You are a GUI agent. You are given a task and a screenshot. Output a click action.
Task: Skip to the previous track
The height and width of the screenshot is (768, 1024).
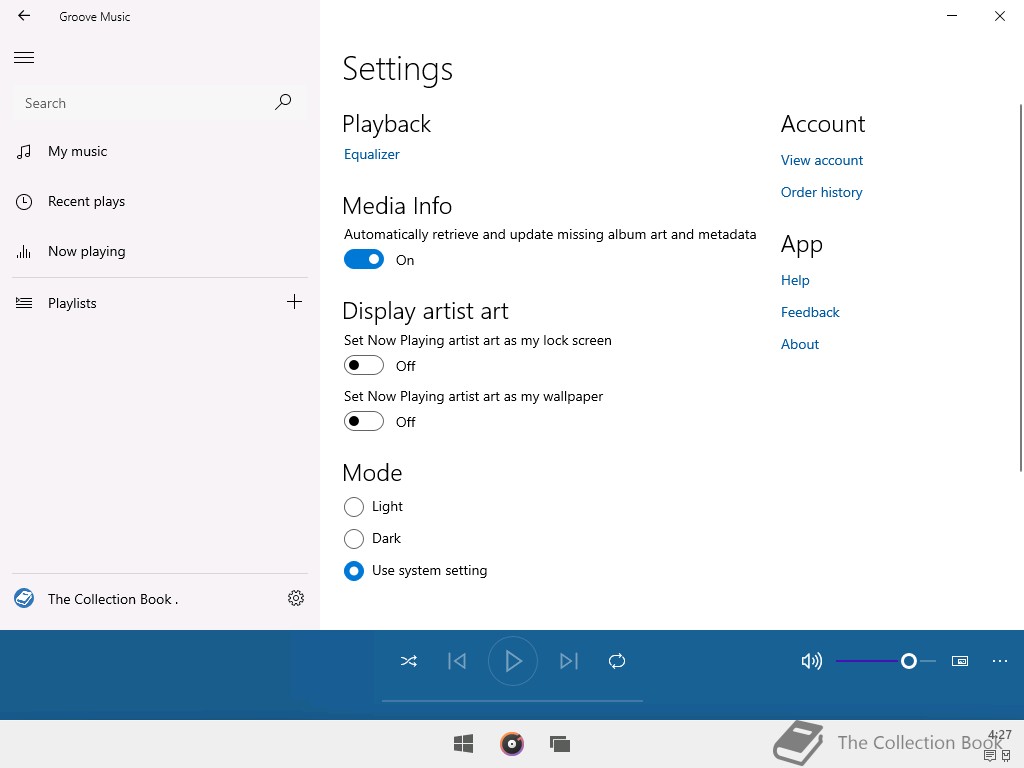tap(457, 661)
